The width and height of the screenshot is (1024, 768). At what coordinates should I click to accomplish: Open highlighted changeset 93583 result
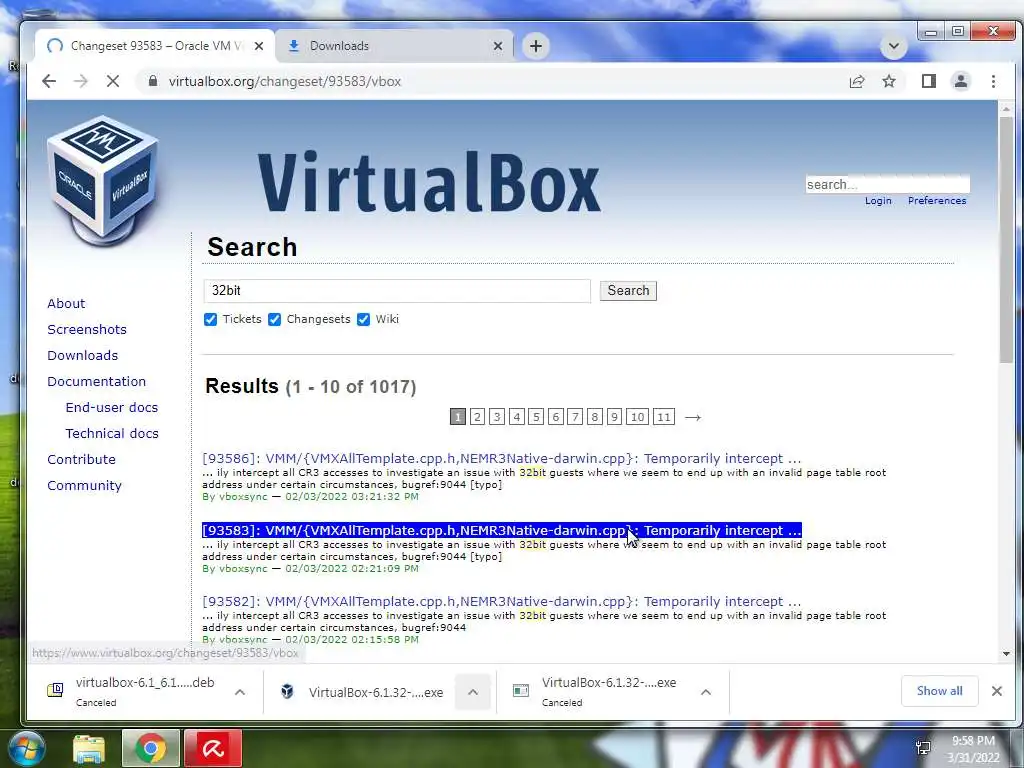point(502,530)
